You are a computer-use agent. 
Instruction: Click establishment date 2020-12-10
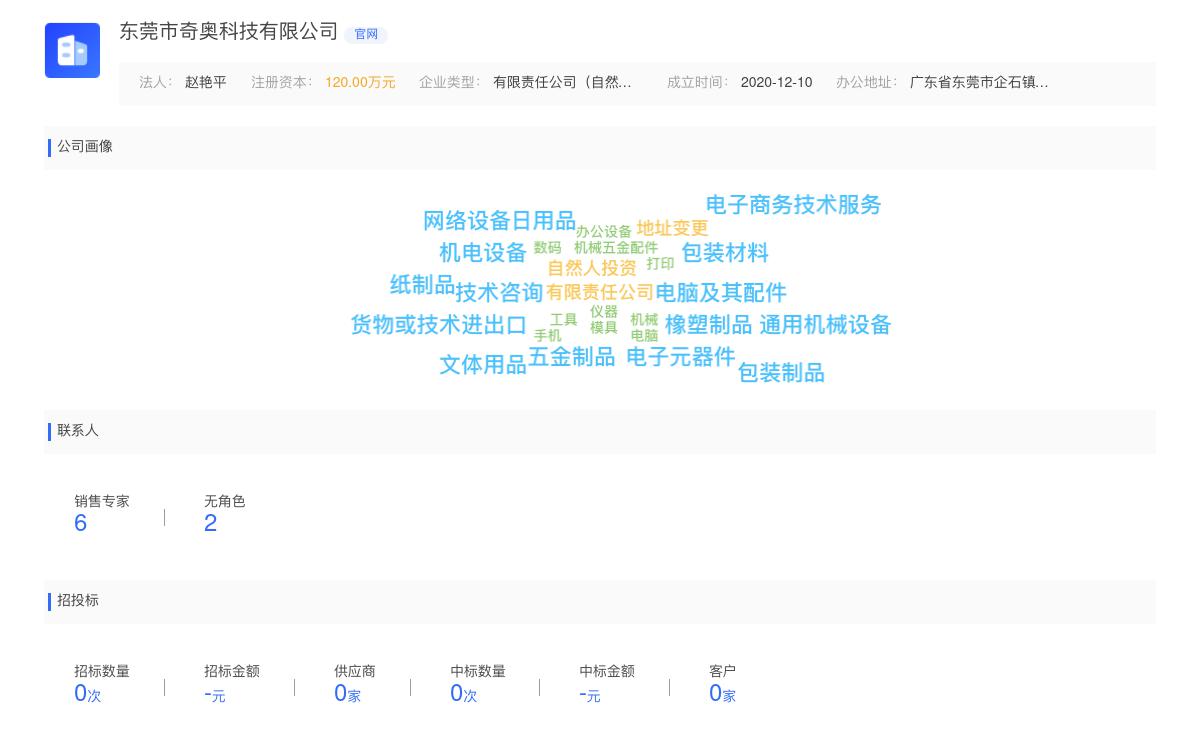click(x=776, y=82)
